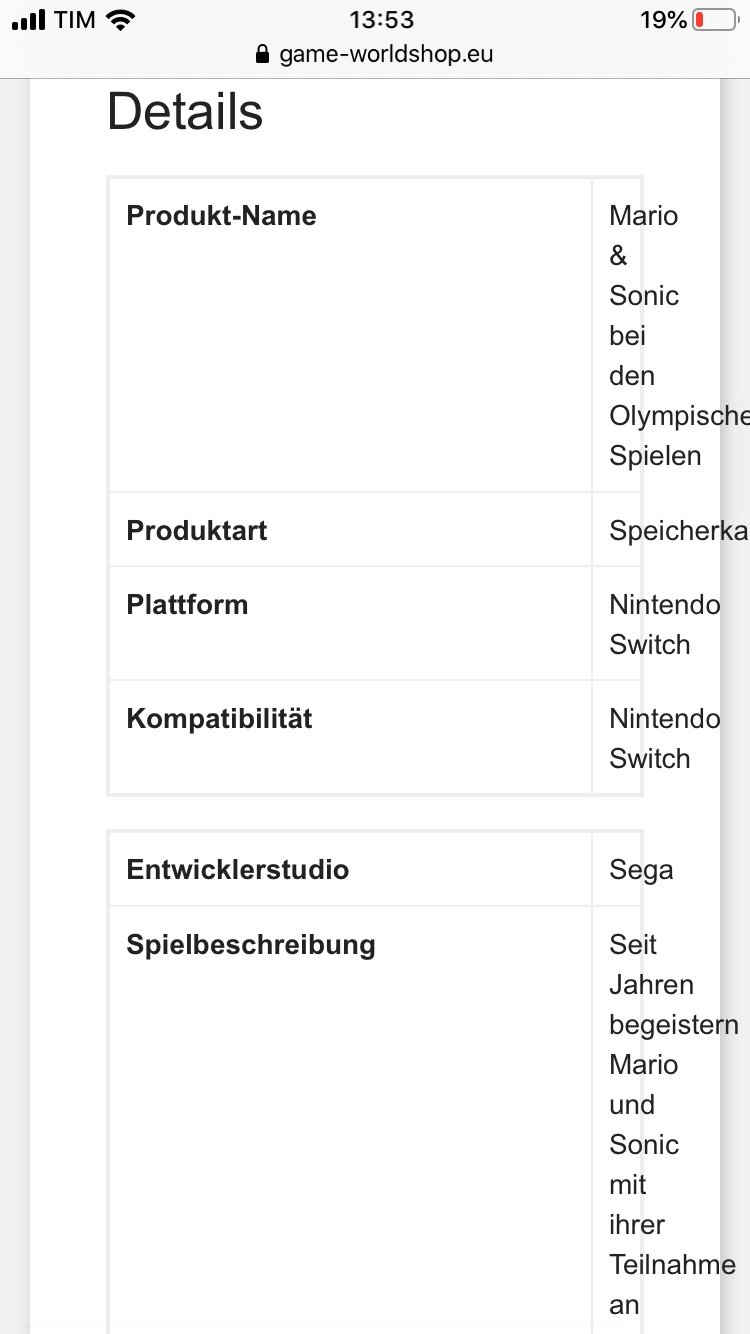Select the Spielbeschreibung row label
This screenshot has height=1334, width=750.
(250, 945)
